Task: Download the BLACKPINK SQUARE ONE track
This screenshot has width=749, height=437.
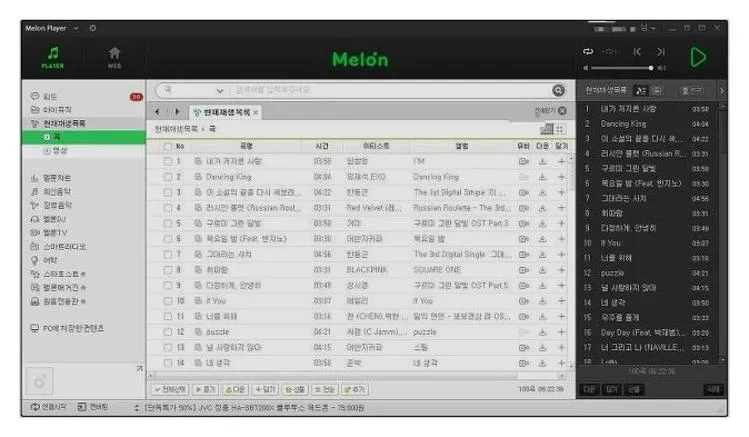Action: [543, 270]
